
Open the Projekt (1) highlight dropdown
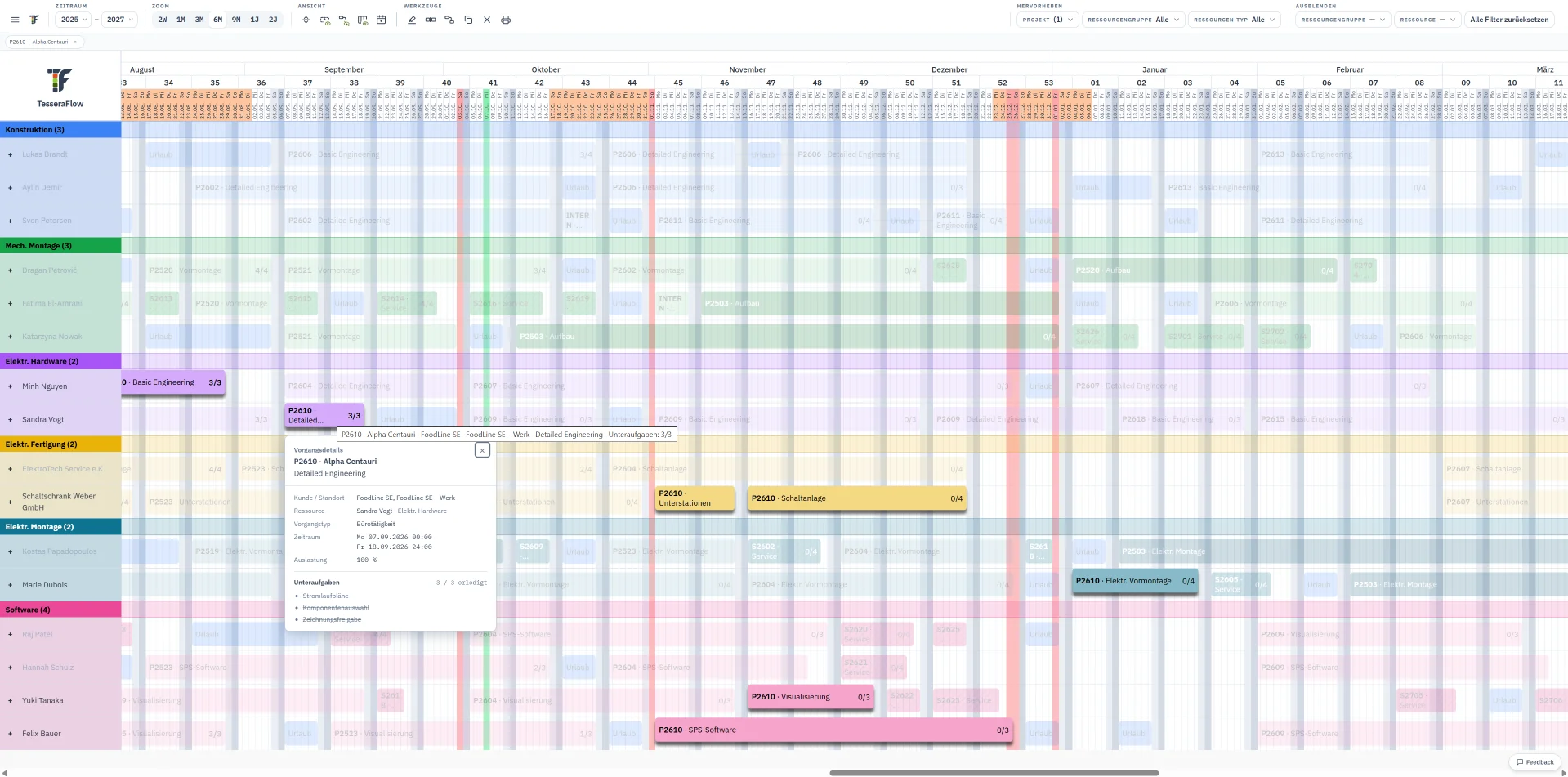click(1048, 20)
